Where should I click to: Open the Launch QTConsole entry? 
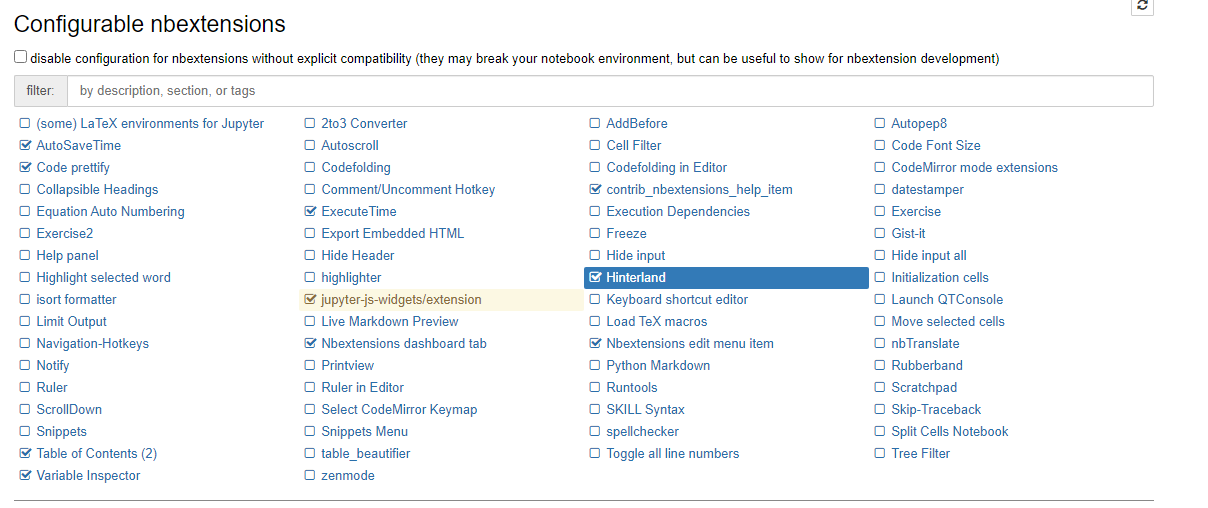(x=947, y=299)
